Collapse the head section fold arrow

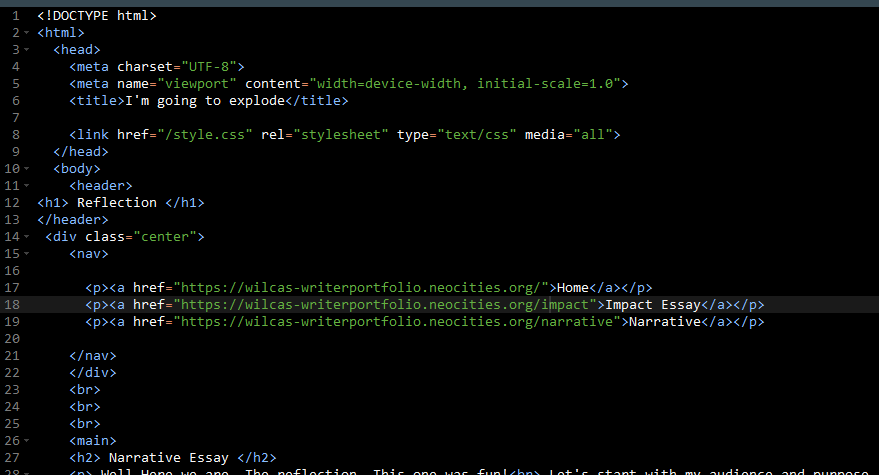click(26, 50)
